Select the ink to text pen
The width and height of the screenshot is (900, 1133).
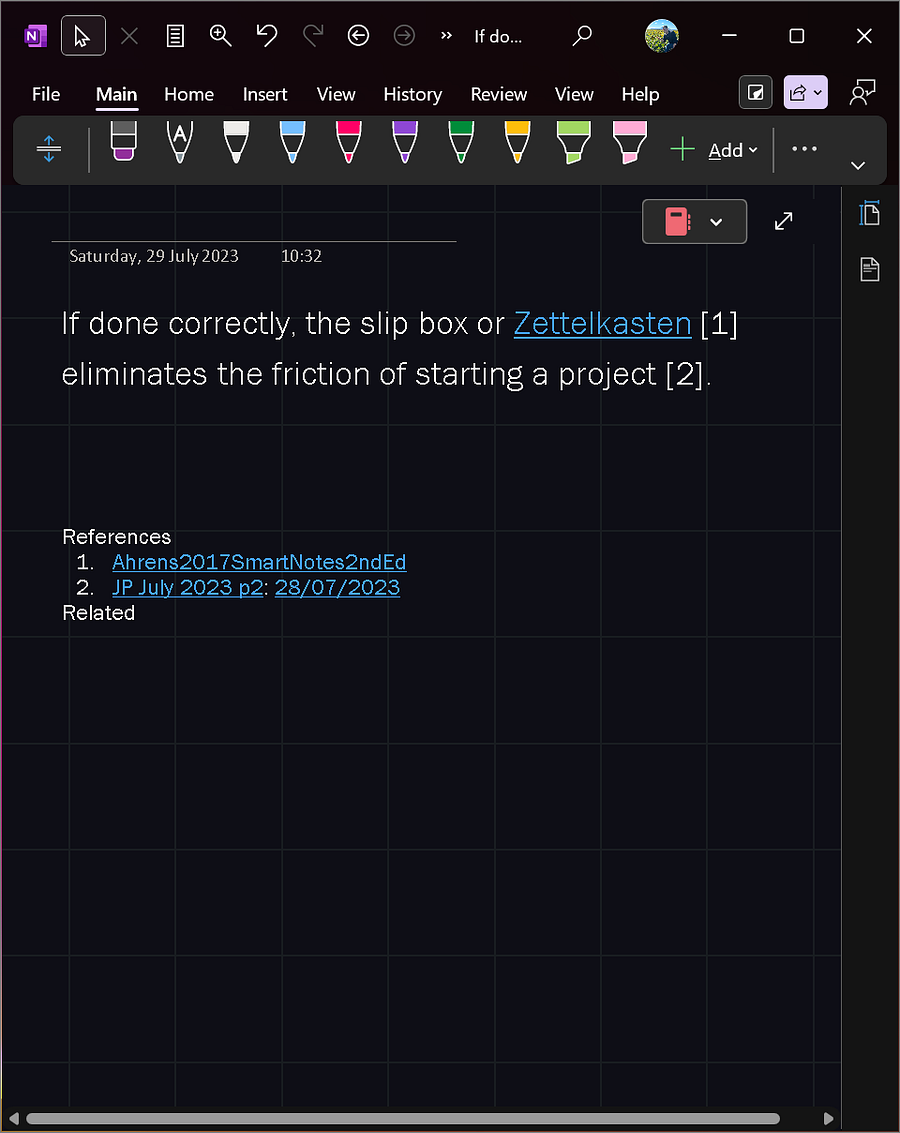tap(180, 142)
